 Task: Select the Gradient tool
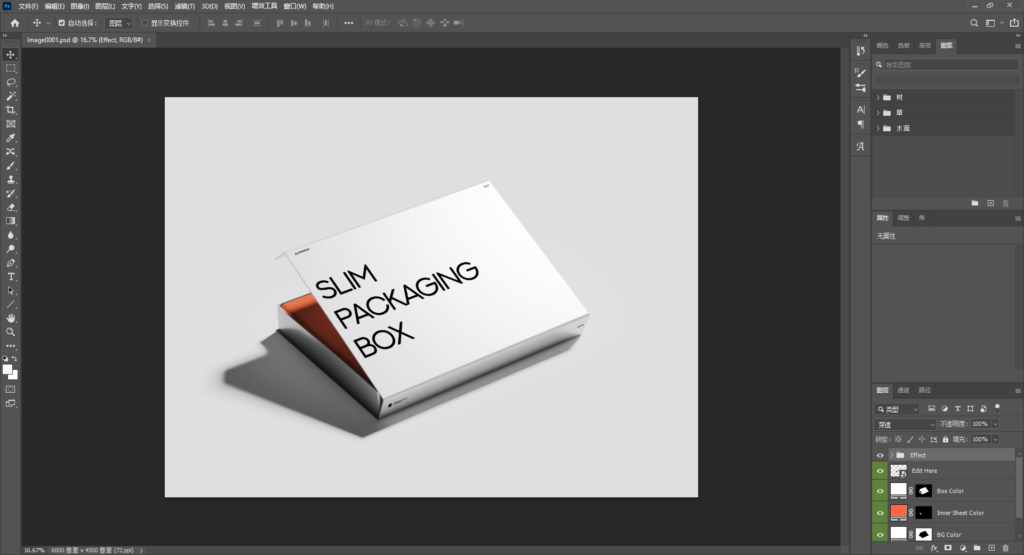click(x=10, y=221)
